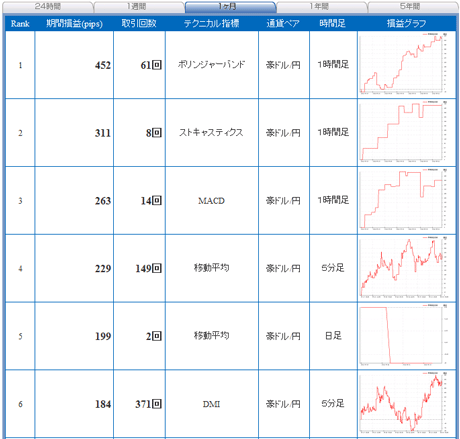
Task: Switch to the 24時間 tab
Action: click(48, 7)
